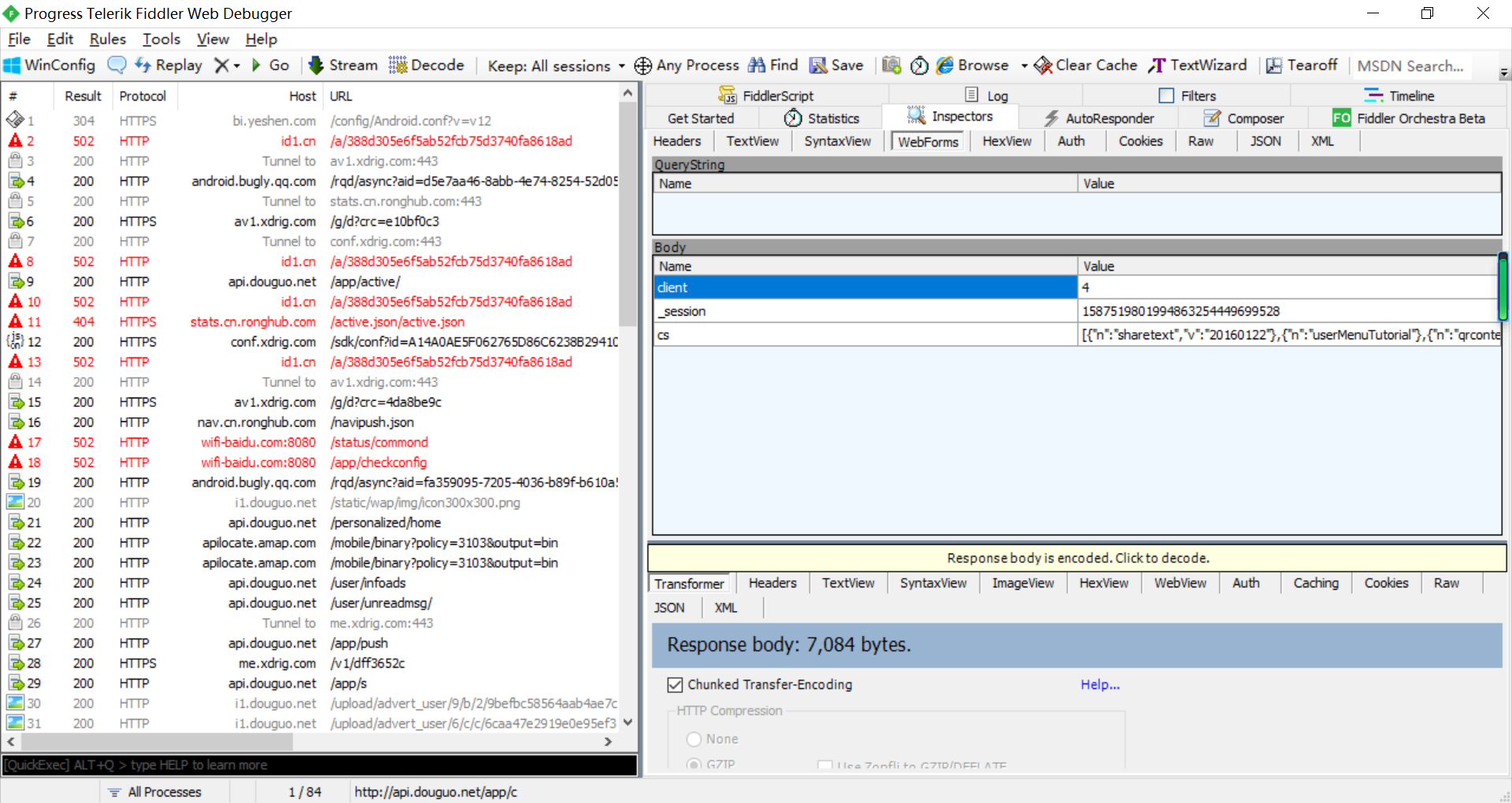The width and height of the screenshot is (1512, 803).
Task: Open the View menu
Action: pyautogui.click(x=213, y=39)
